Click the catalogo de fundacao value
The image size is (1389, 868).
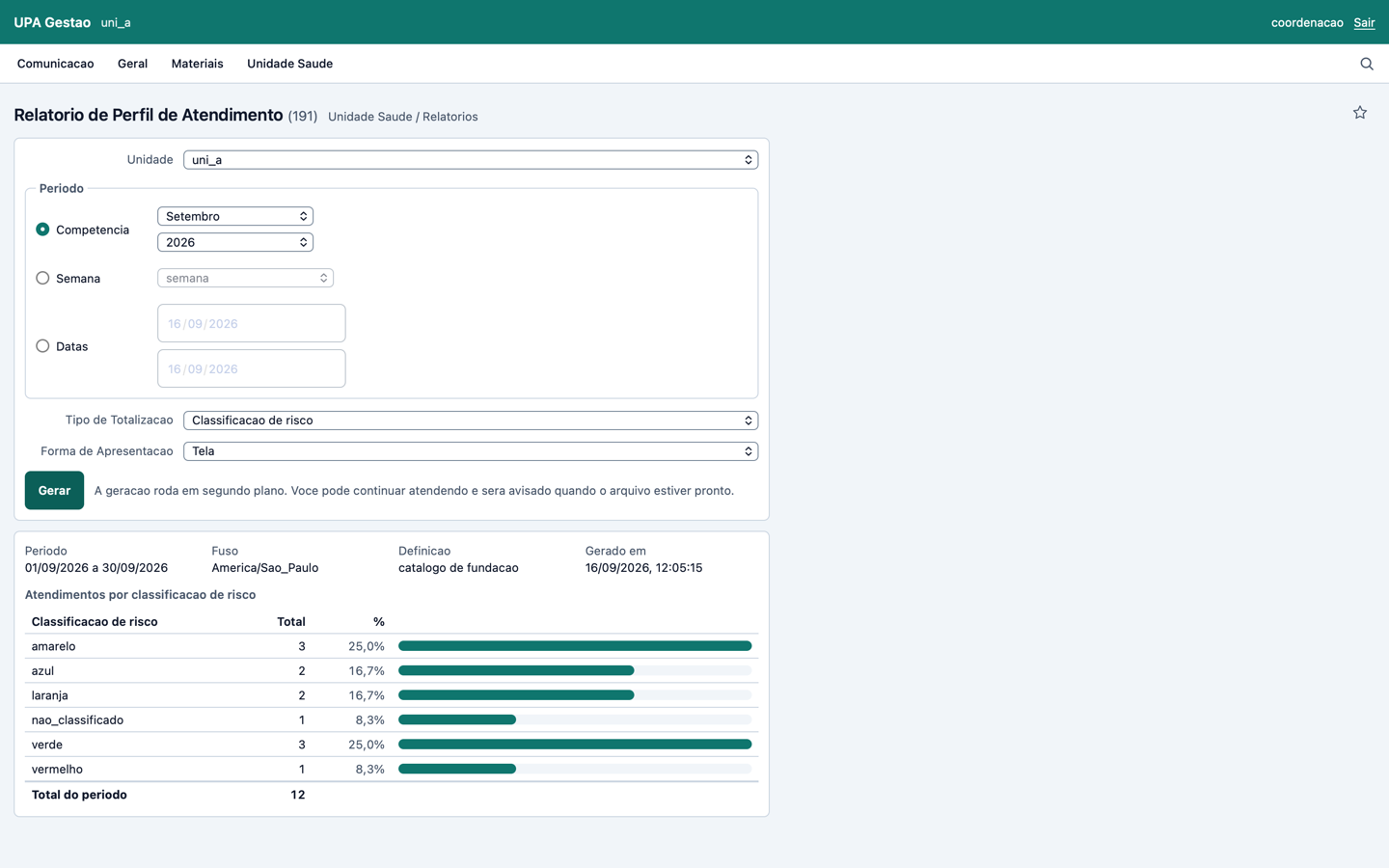[458, 568]
